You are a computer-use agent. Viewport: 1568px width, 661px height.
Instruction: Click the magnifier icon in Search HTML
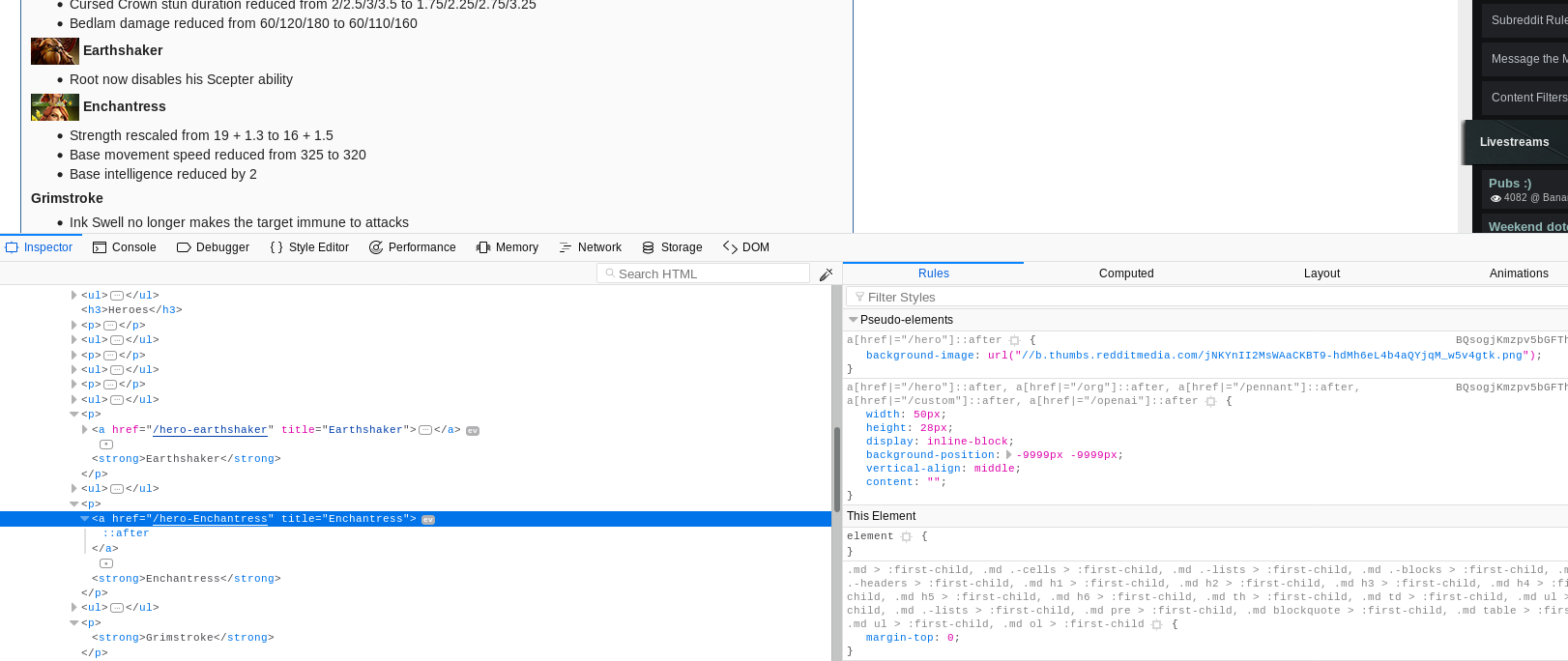pyautogui.click(x=610, y=273)
